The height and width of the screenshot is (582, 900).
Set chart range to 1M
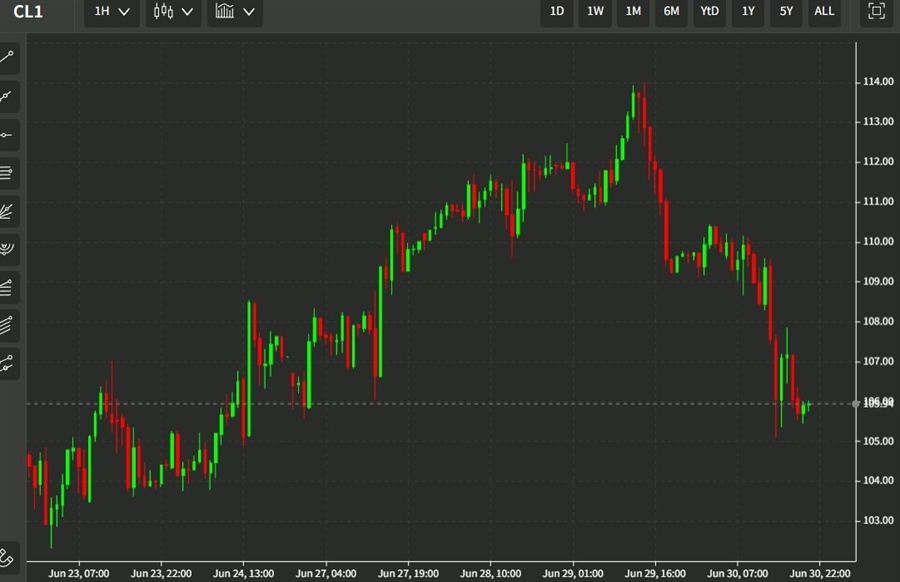coord(633,11)
